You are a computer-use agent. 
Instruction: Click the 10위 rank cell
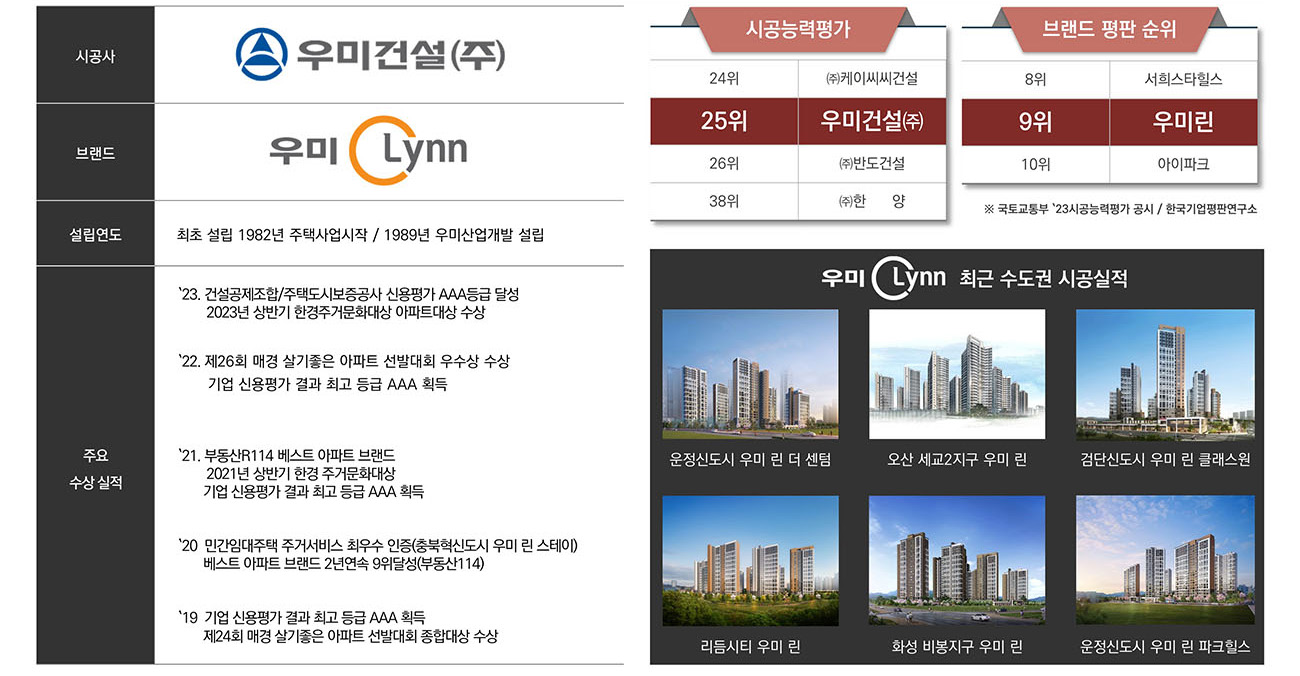coord(1036,163)
